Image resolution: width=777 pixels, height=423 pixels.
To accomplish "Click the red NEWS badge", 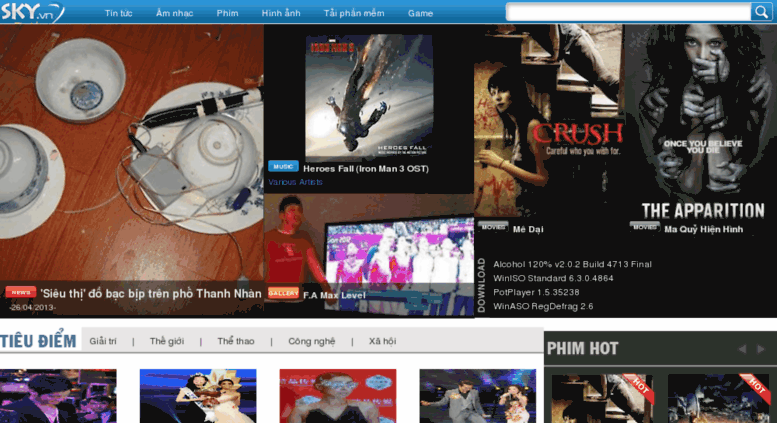I will point(21,292).
